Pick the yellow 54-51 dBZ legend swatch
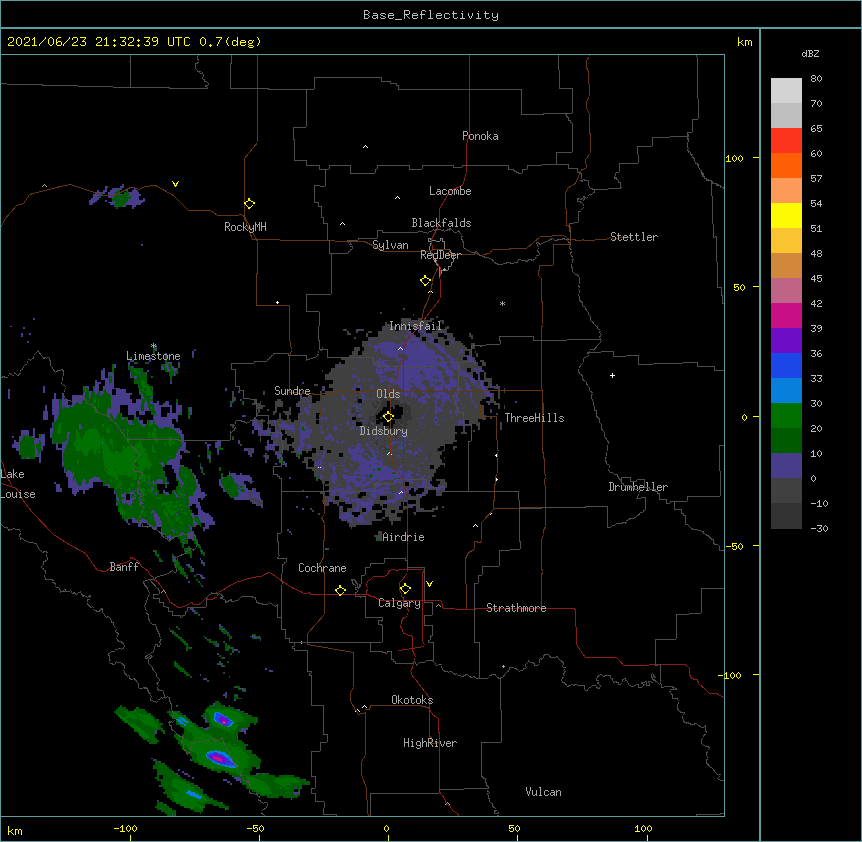This screenshot has height=842, width=862. click(x=786, y=215)
